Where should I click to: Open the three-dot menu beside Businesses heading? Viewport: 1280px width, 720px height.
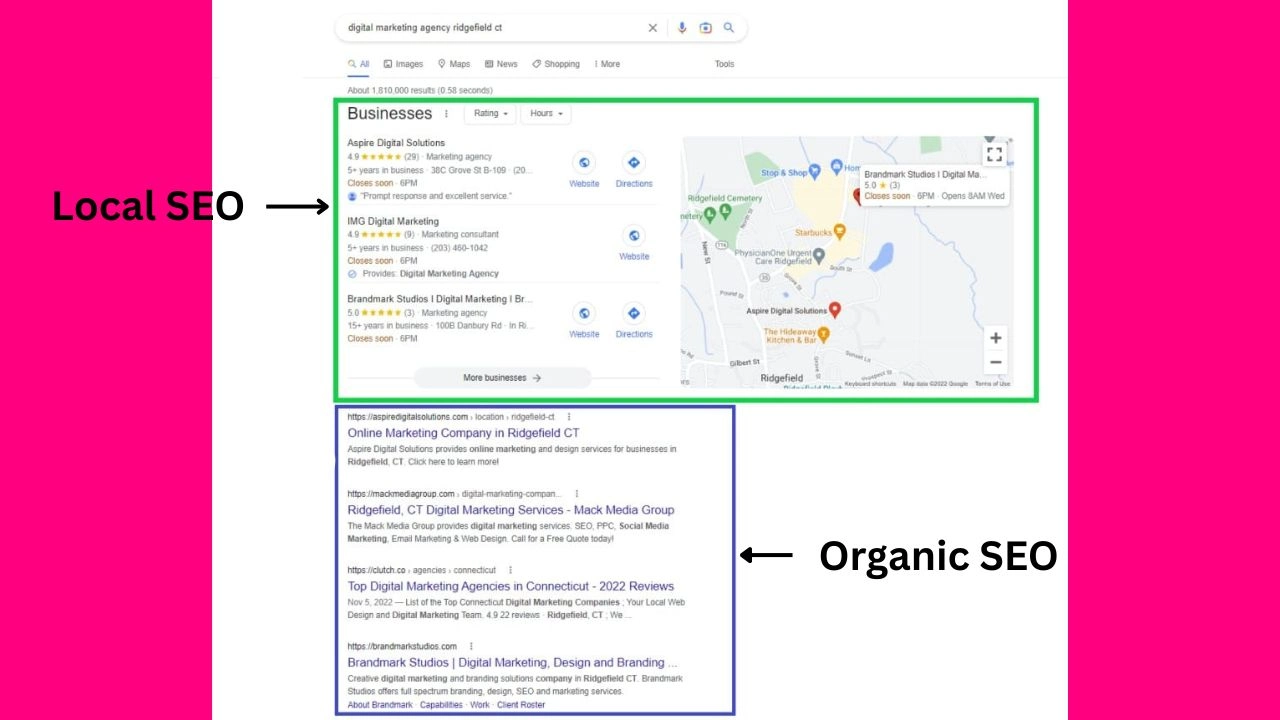(446, 114)
